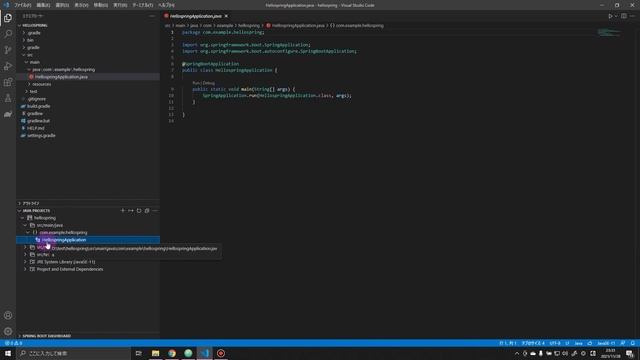Open the Explorer view in activity bar
This screenshot has width=640, height=360.
pyautogui.click(x=8, y=18)
